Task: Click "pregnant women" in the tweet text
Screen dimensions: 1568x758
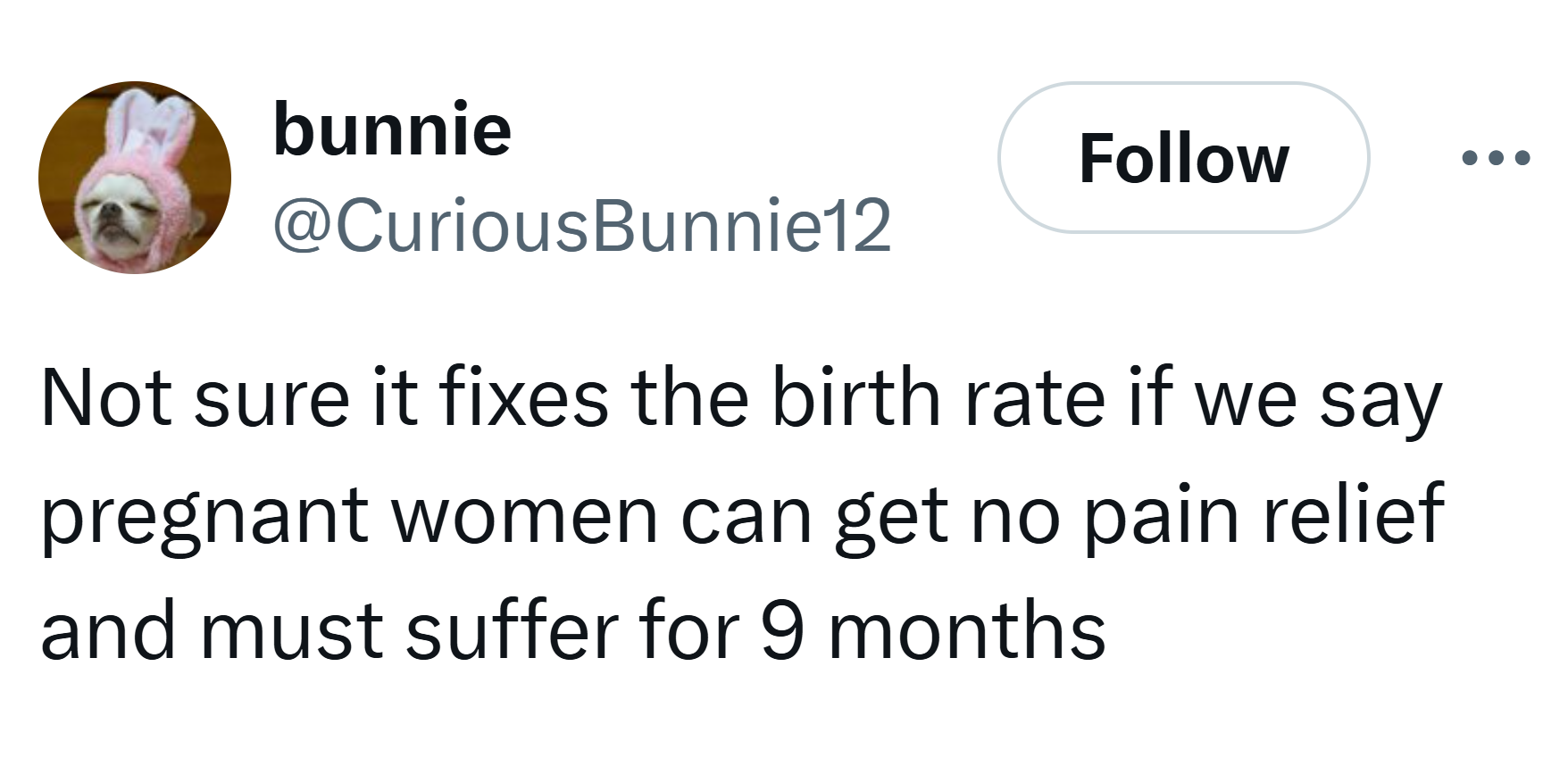Action: tap(349, 514)
